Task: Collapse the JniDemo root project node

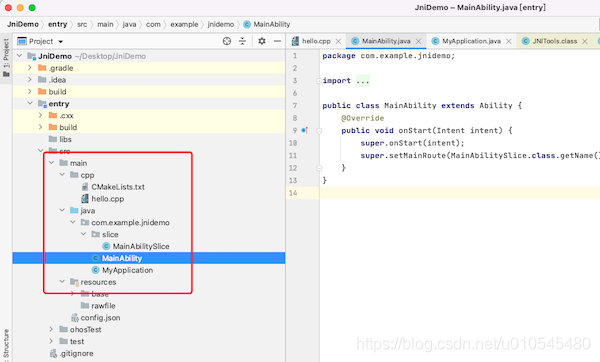Action: click(20, 56)
